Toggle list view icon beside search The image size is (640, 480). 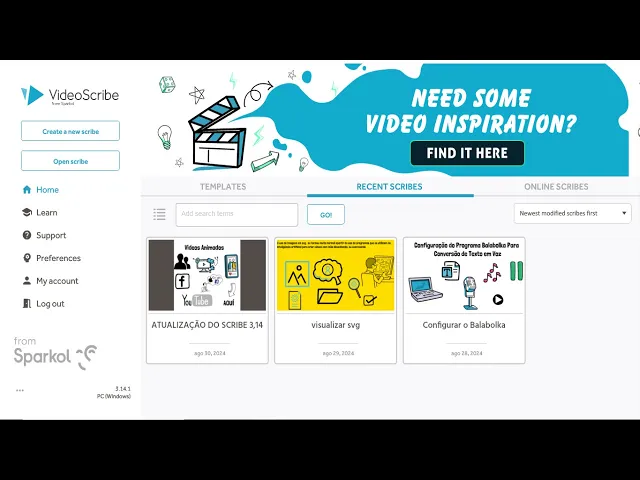coord(159,214)
